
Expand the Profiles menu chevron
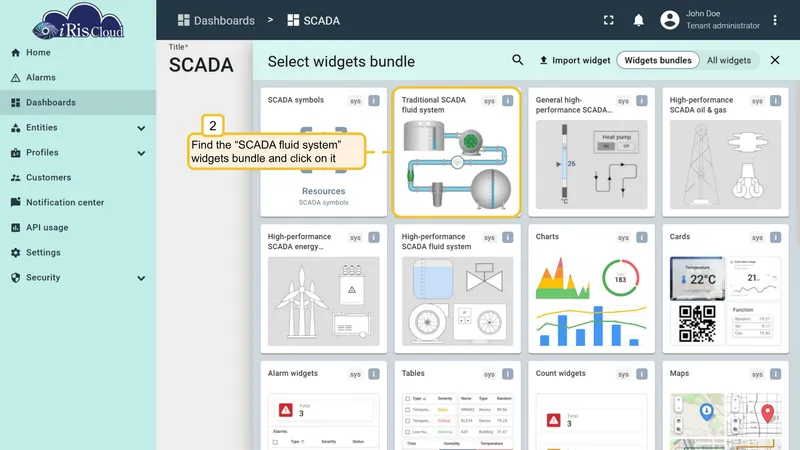[x=141, y=153]
